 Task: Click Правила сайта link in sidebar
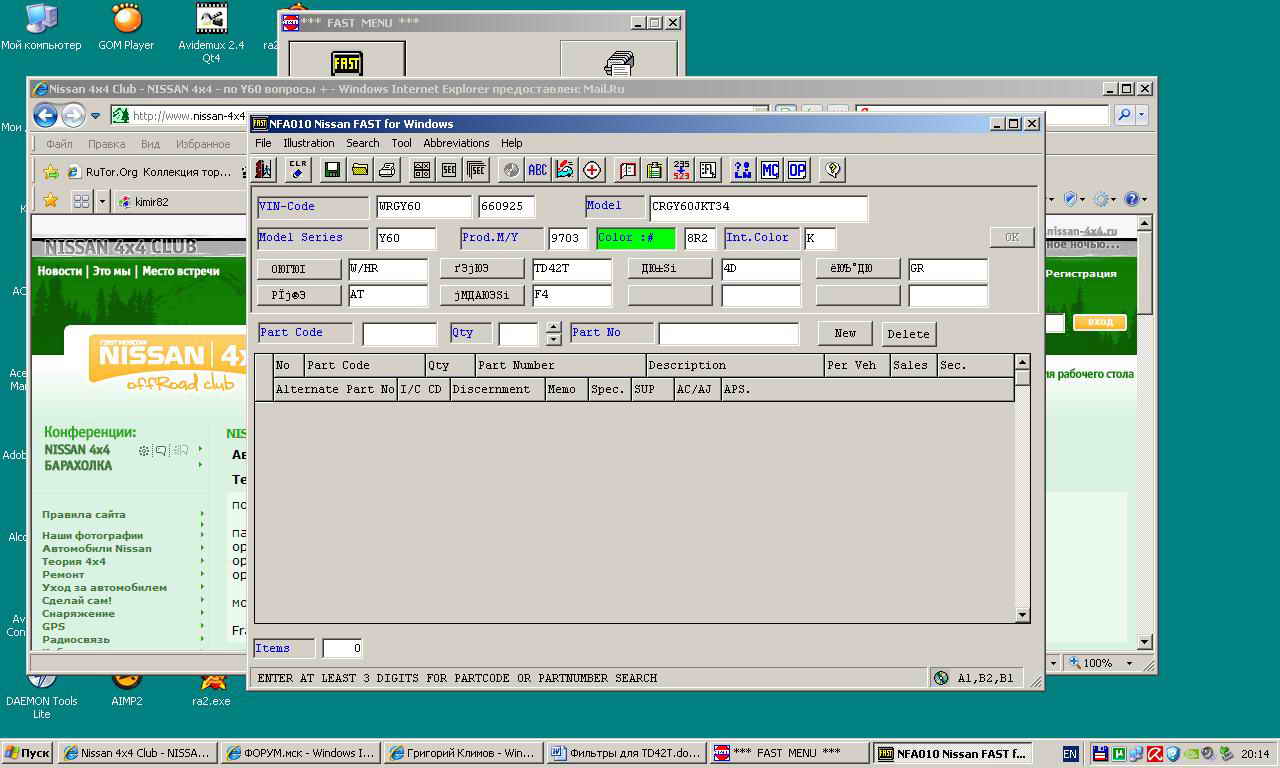tap(84, 514)
